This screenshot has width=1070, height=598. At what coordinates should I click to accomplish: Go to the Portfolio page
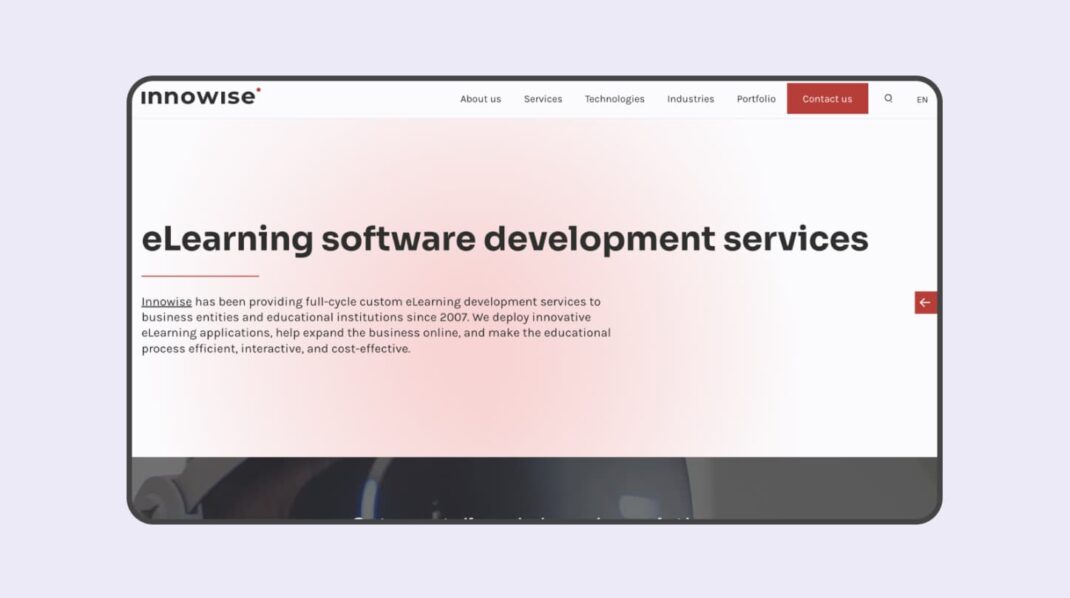(756, 99)
